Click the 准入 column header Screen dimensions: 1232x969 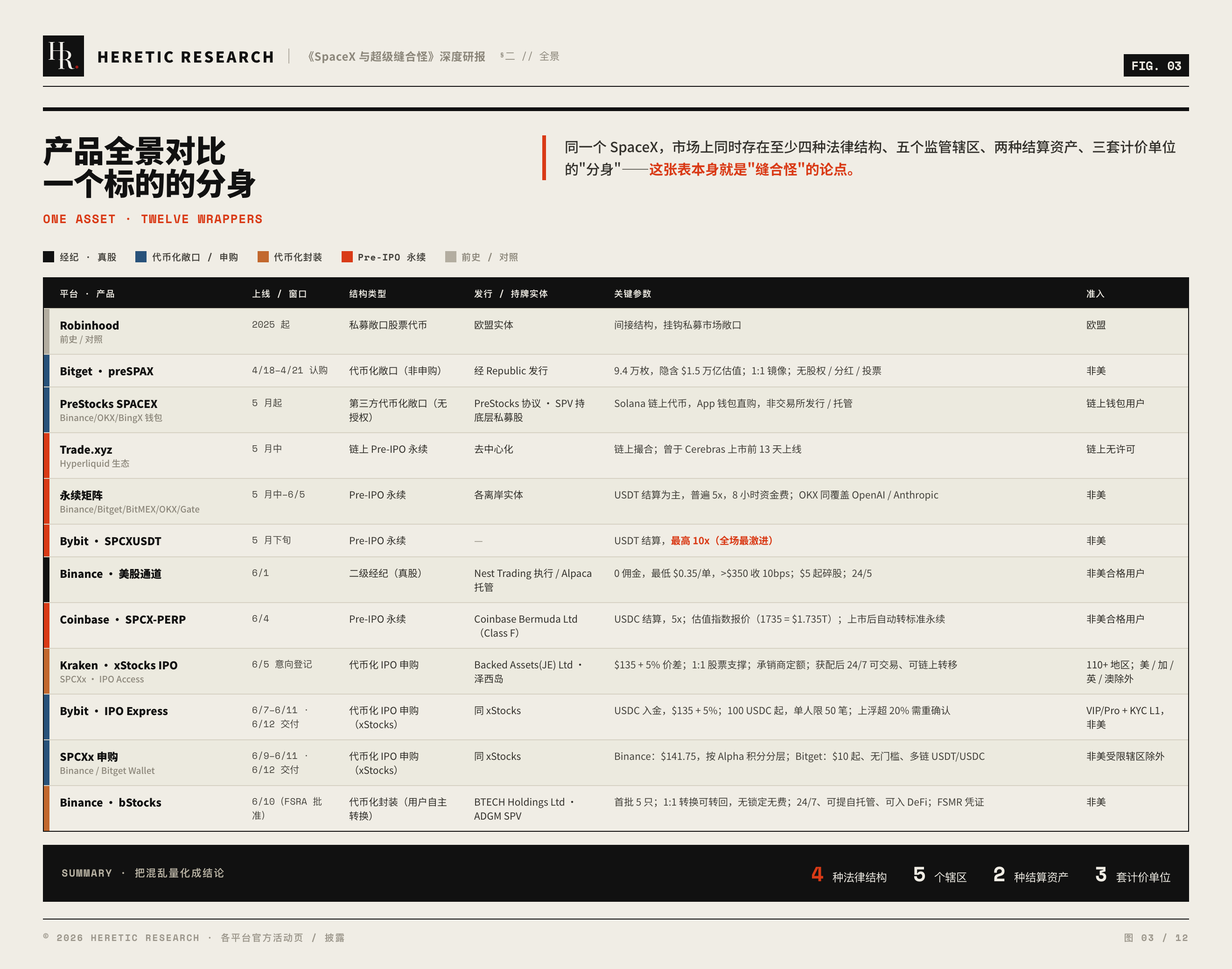(x=1095, y=294)
